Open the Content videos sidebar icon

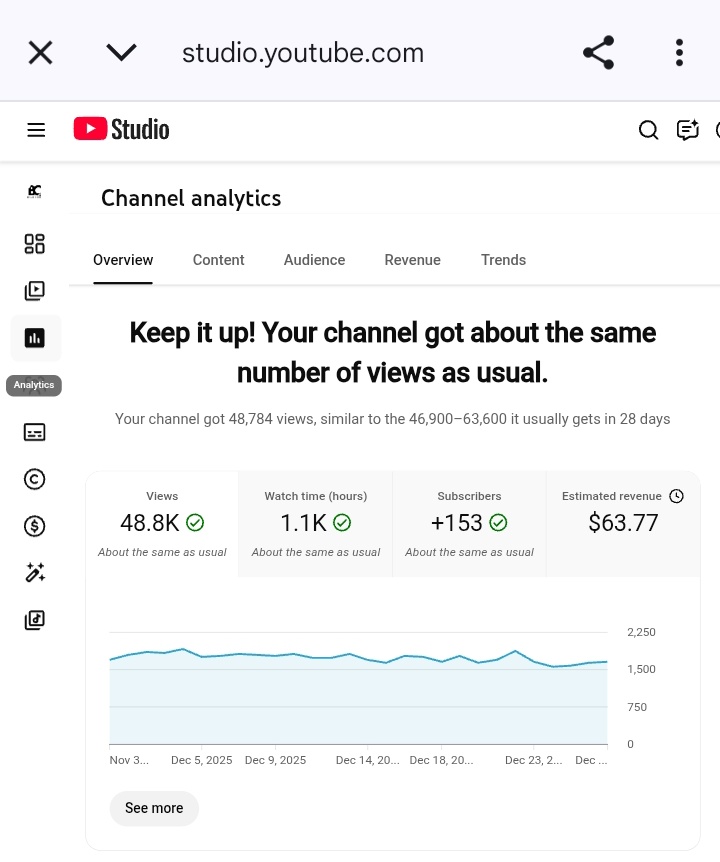click(x=35, y=291)
